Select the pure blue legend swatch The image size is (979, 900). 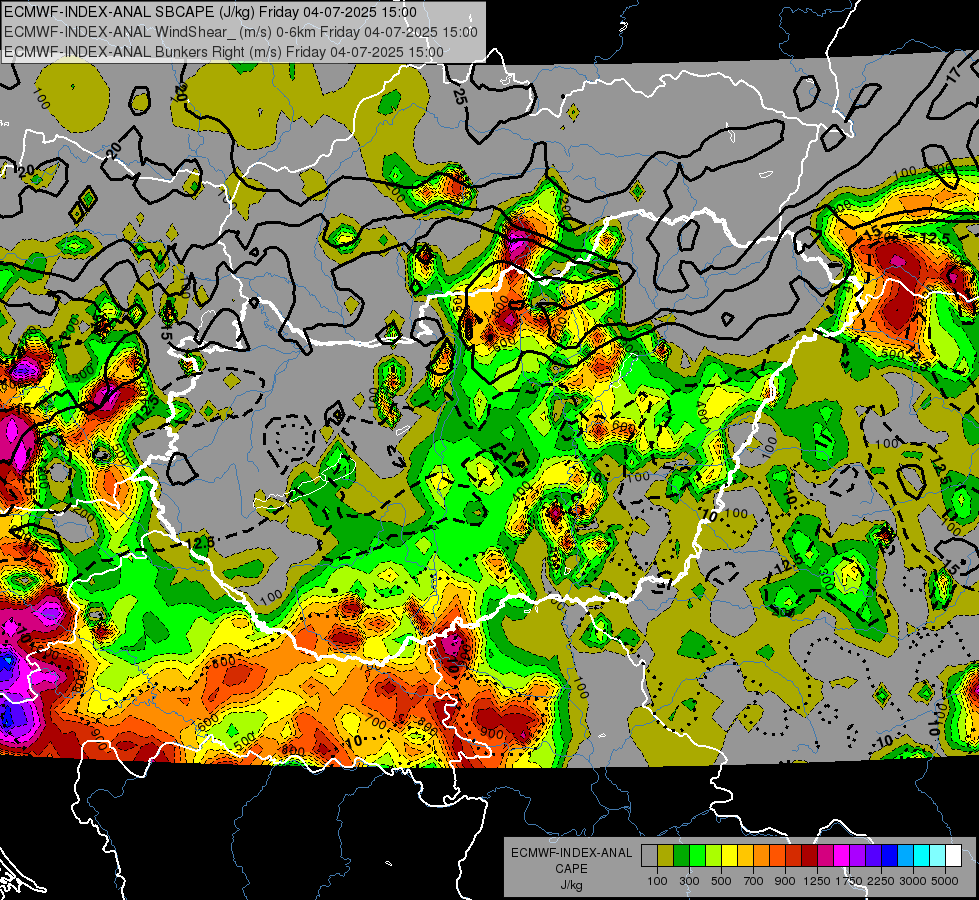[x=890, y=855]
